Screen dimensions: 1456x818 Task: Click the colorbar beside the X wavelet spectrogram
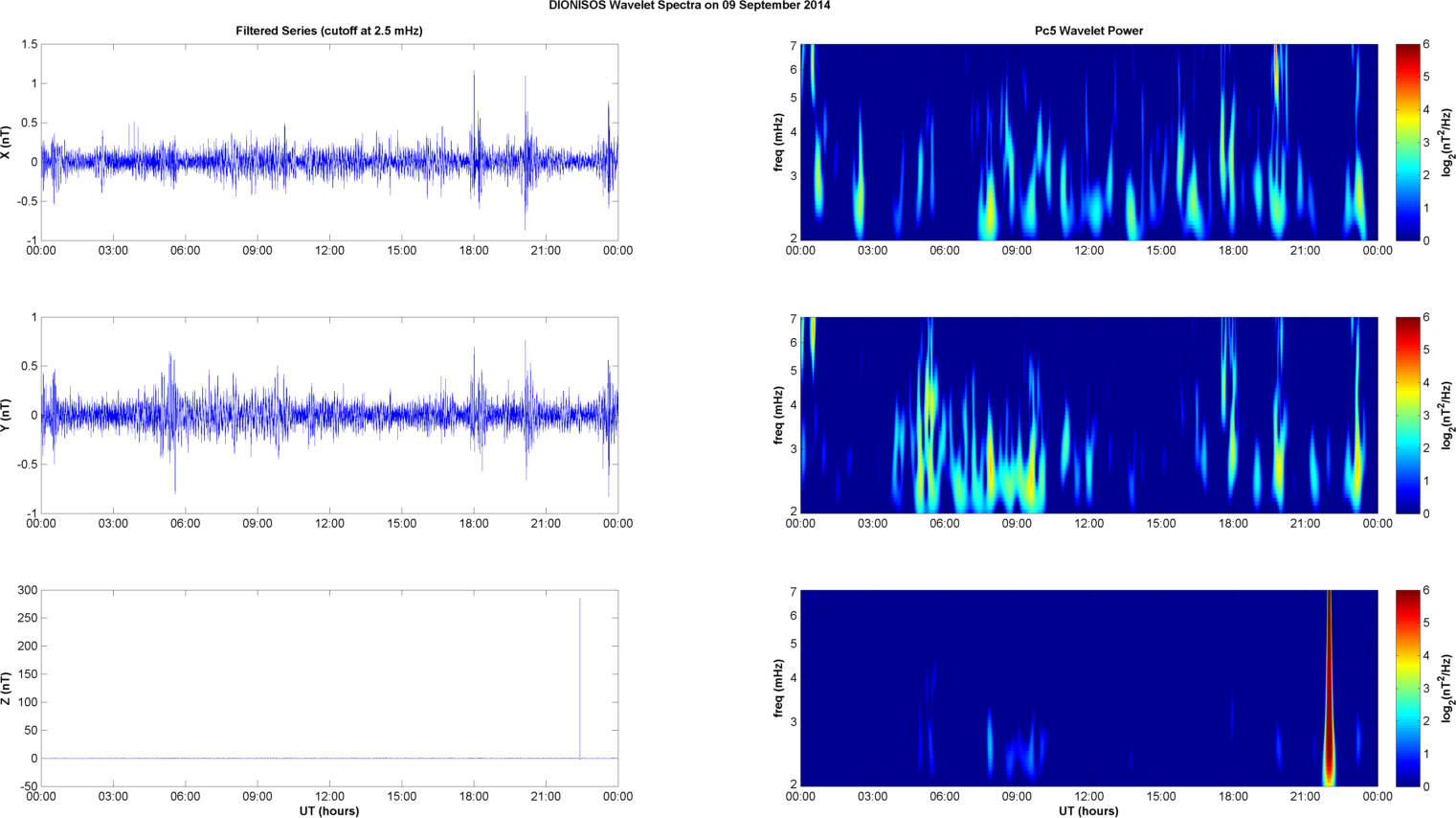[x=1407, y=142]
